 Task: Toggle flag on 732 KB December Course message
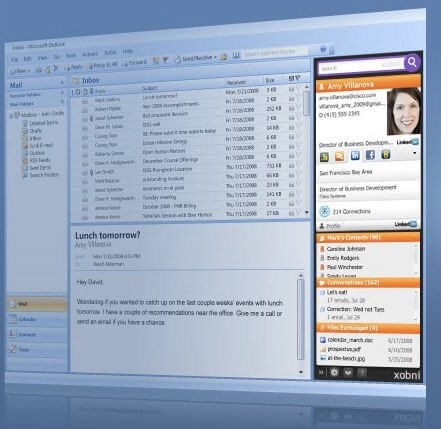(298, 165)
